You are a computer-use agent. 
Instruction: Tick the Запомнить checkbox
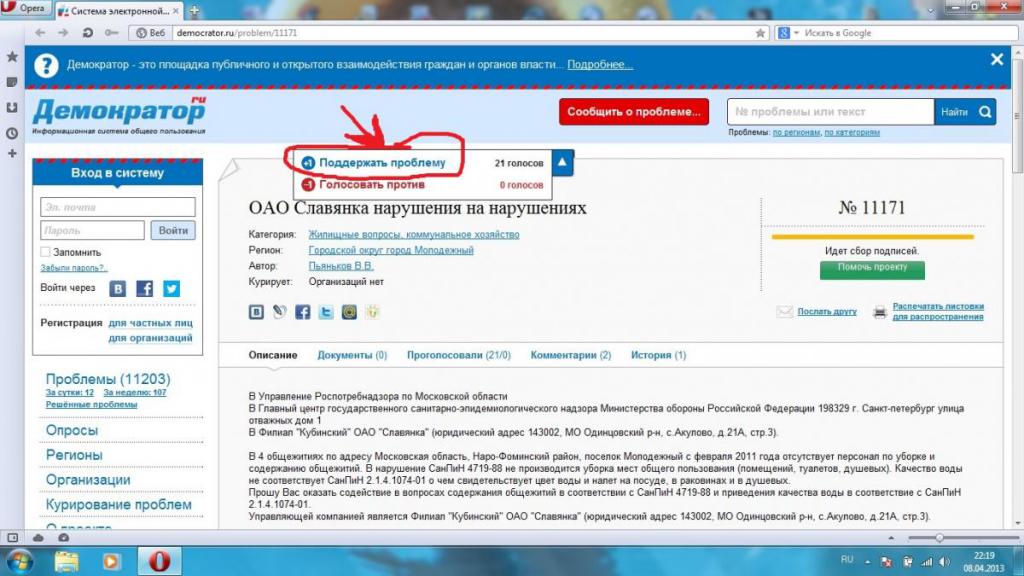tap(45, 251)
